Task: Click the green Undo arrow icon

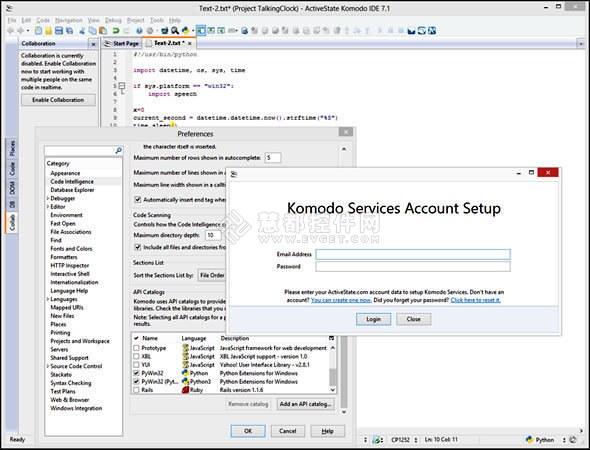Action: point(116,30)
